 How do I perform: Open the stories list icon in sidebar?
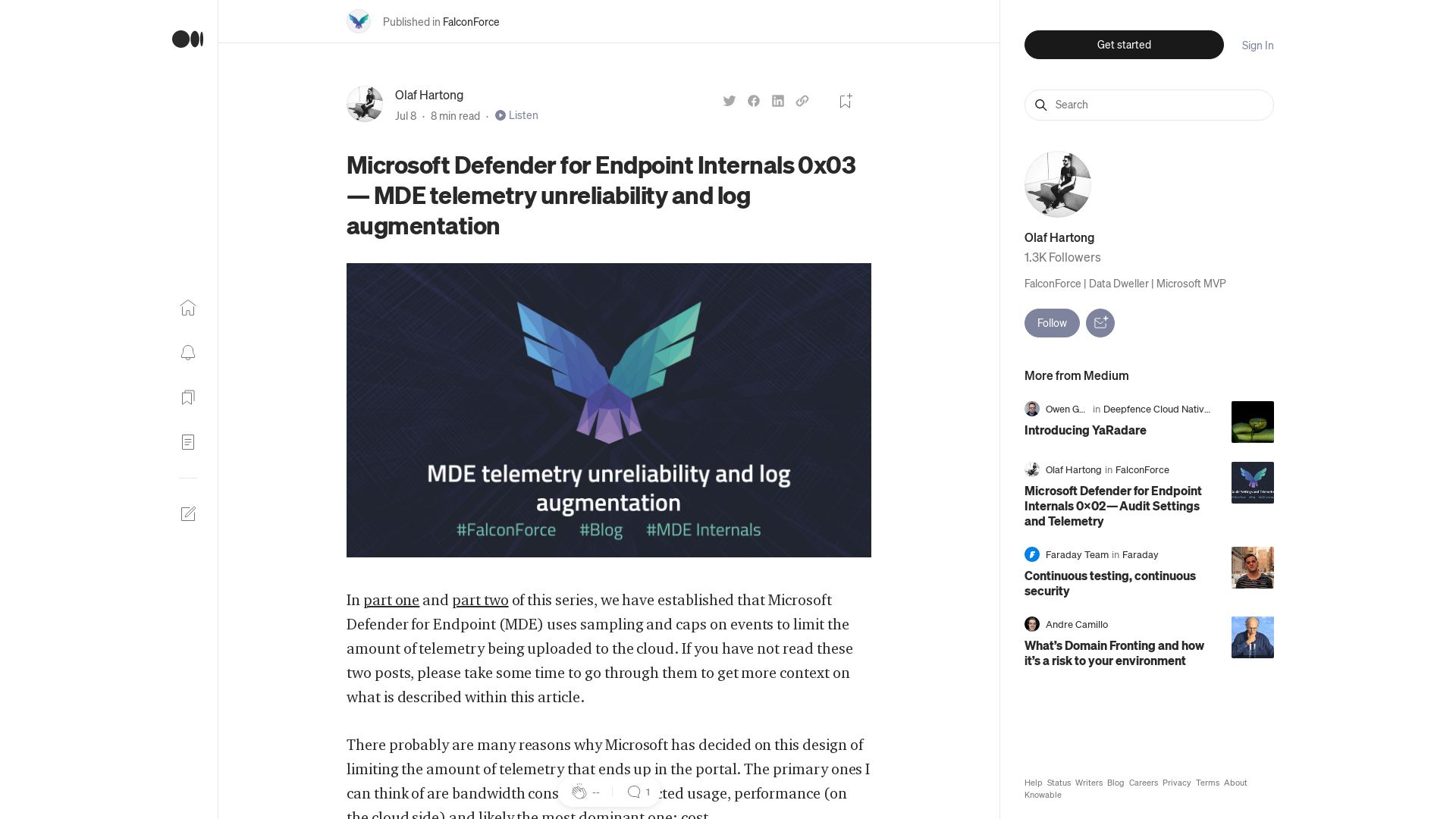187,442
